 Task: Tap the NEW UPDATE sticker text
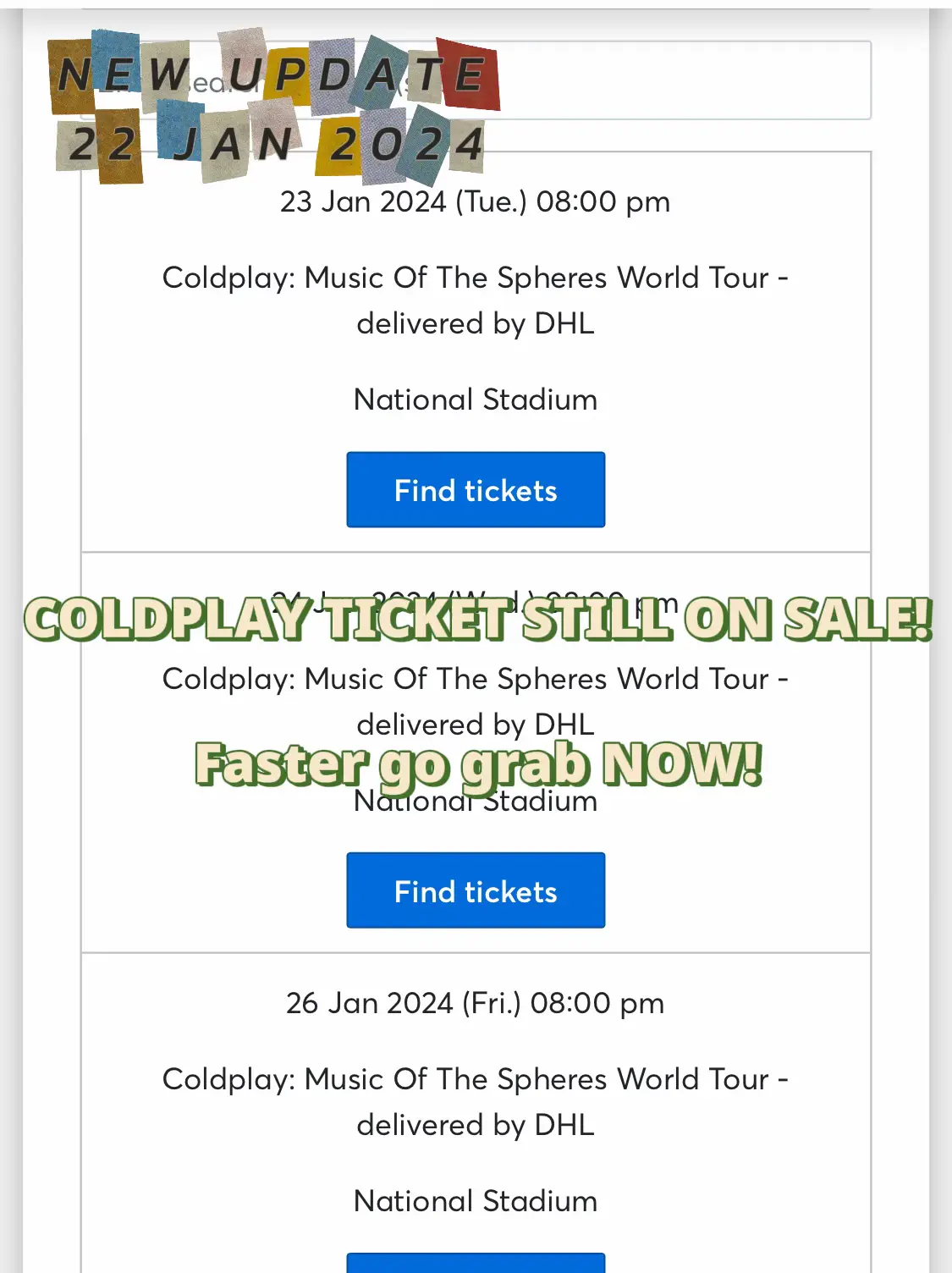[274, 73]
